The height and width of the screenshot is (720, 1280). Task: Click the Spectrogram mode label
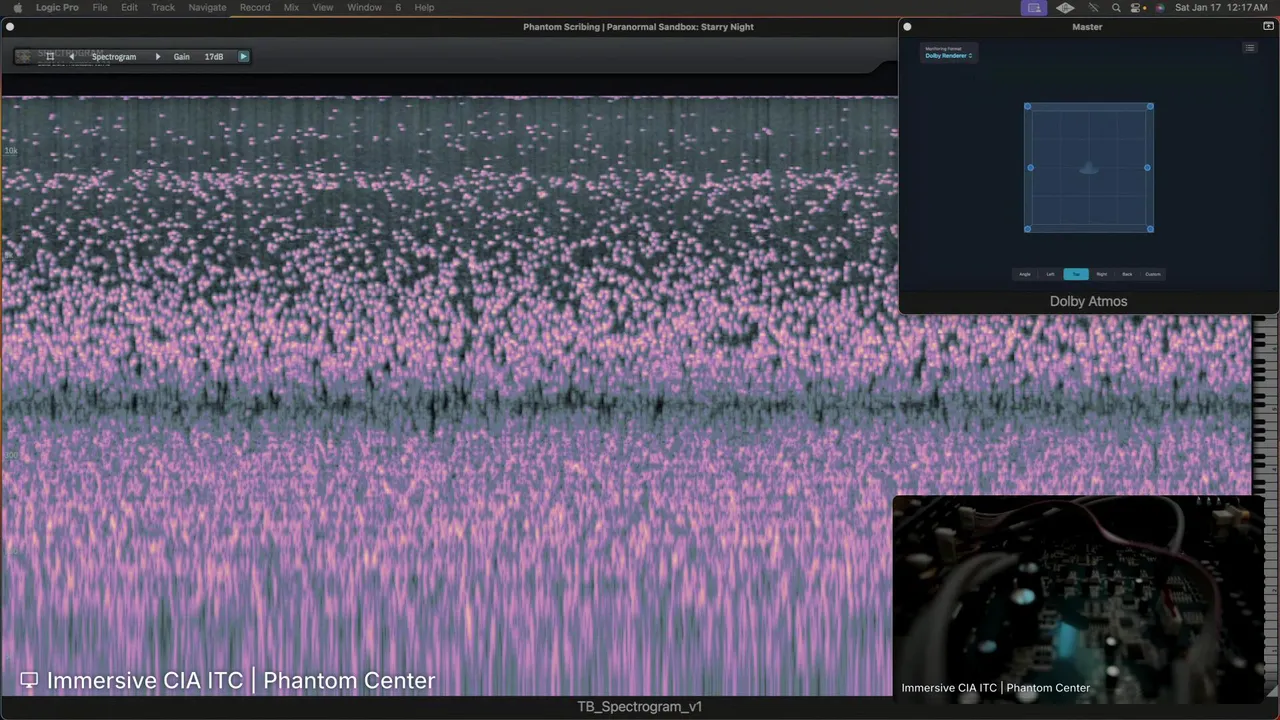[114, 57]
